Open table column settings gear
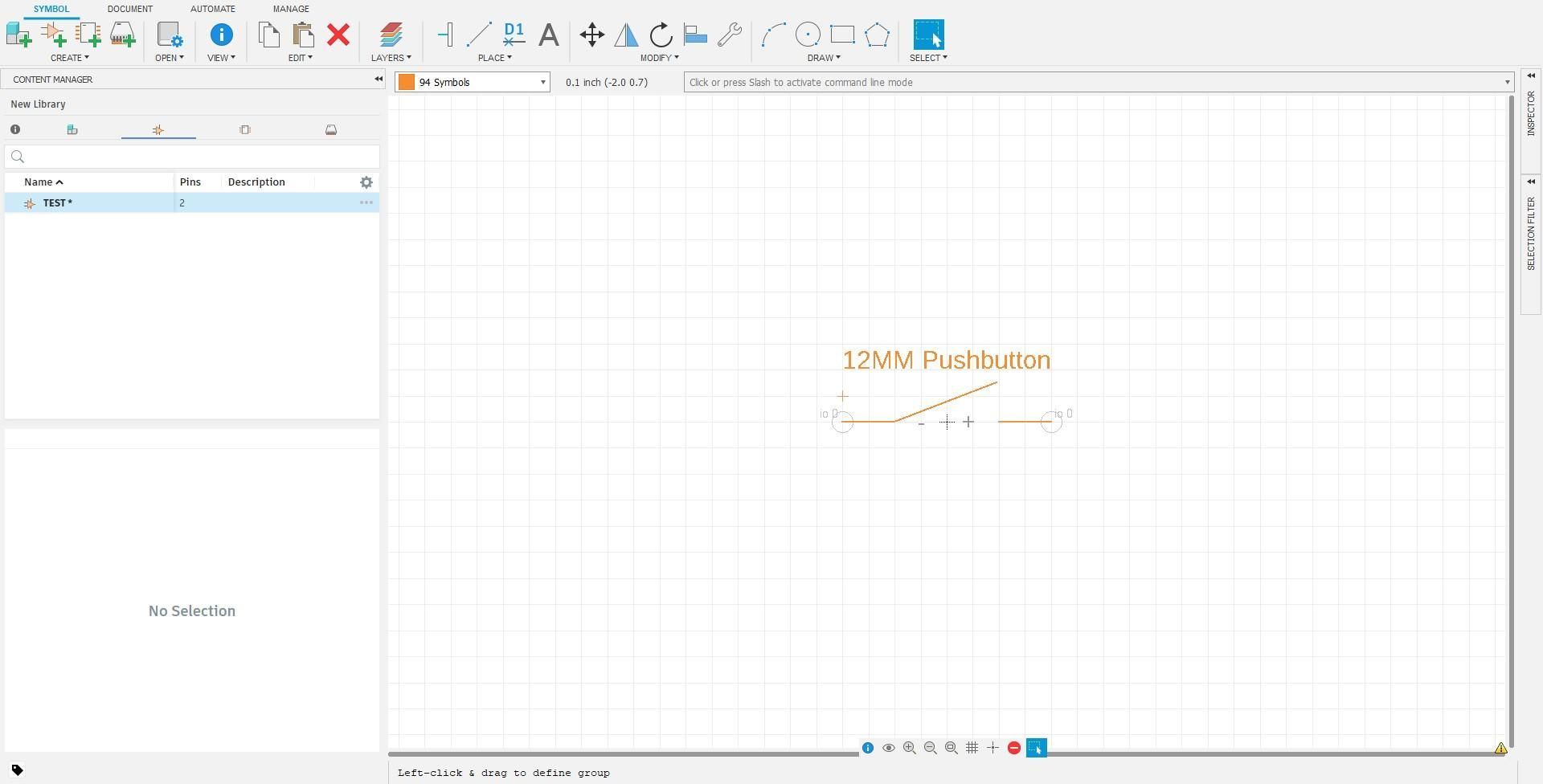This screenshot has height=784, width=1543. coord(366,182)
